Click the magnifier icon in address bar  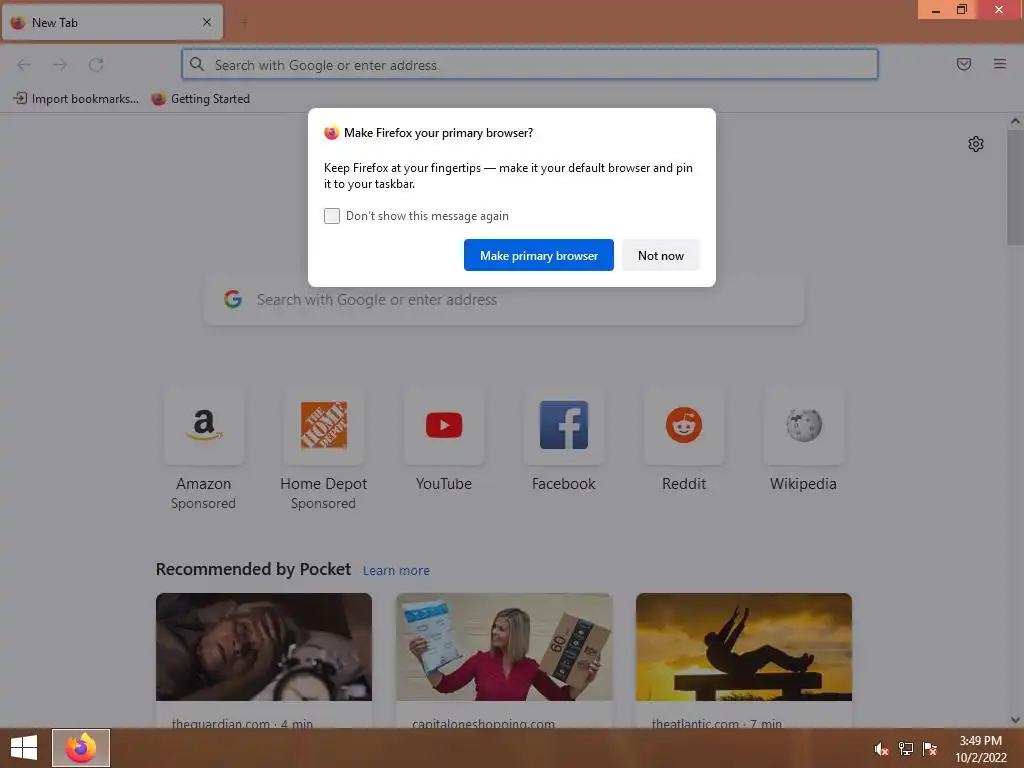[x=197, y=64]
